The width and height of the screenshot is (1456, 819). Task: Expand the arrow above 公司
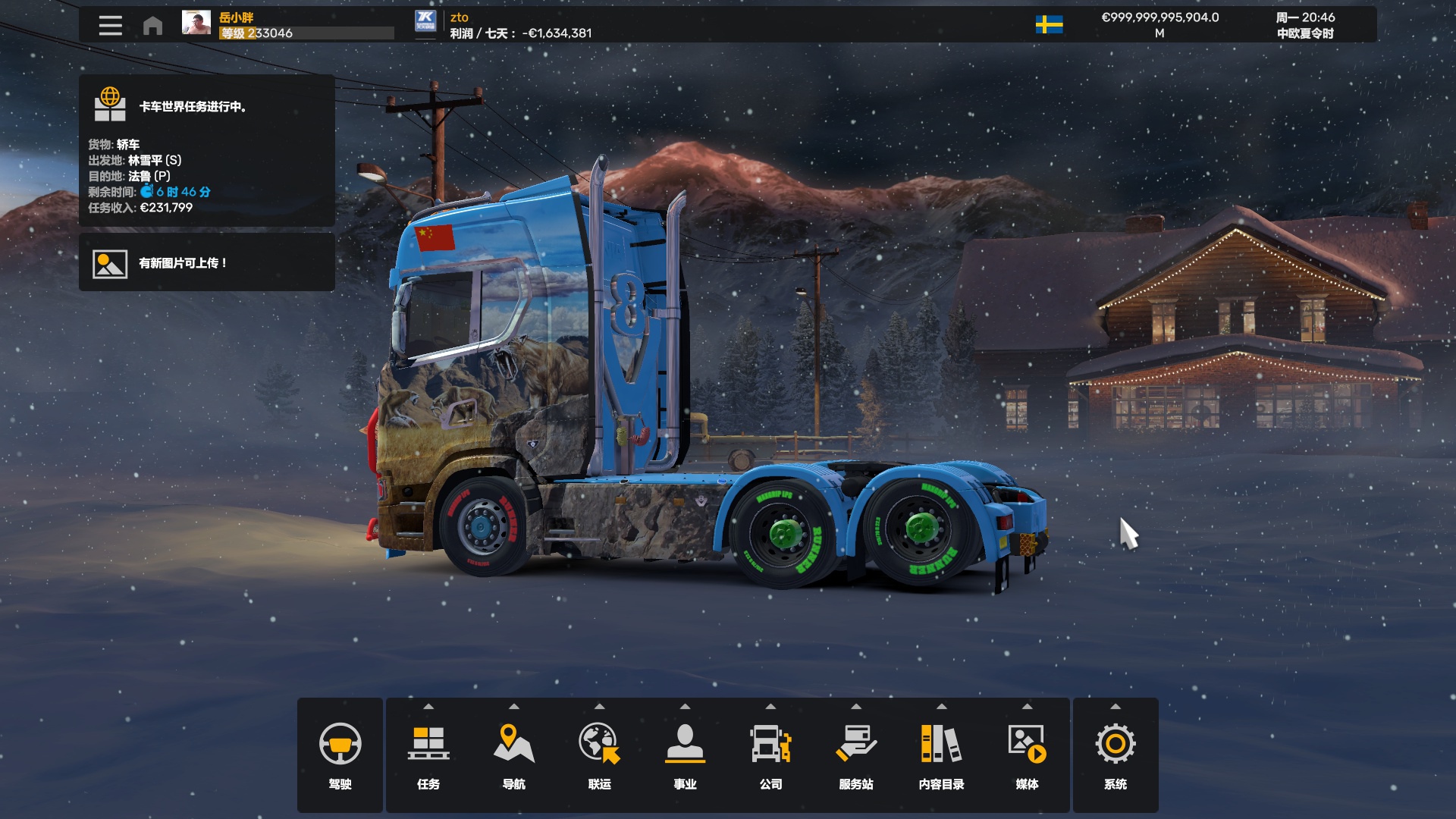point(770,707)
